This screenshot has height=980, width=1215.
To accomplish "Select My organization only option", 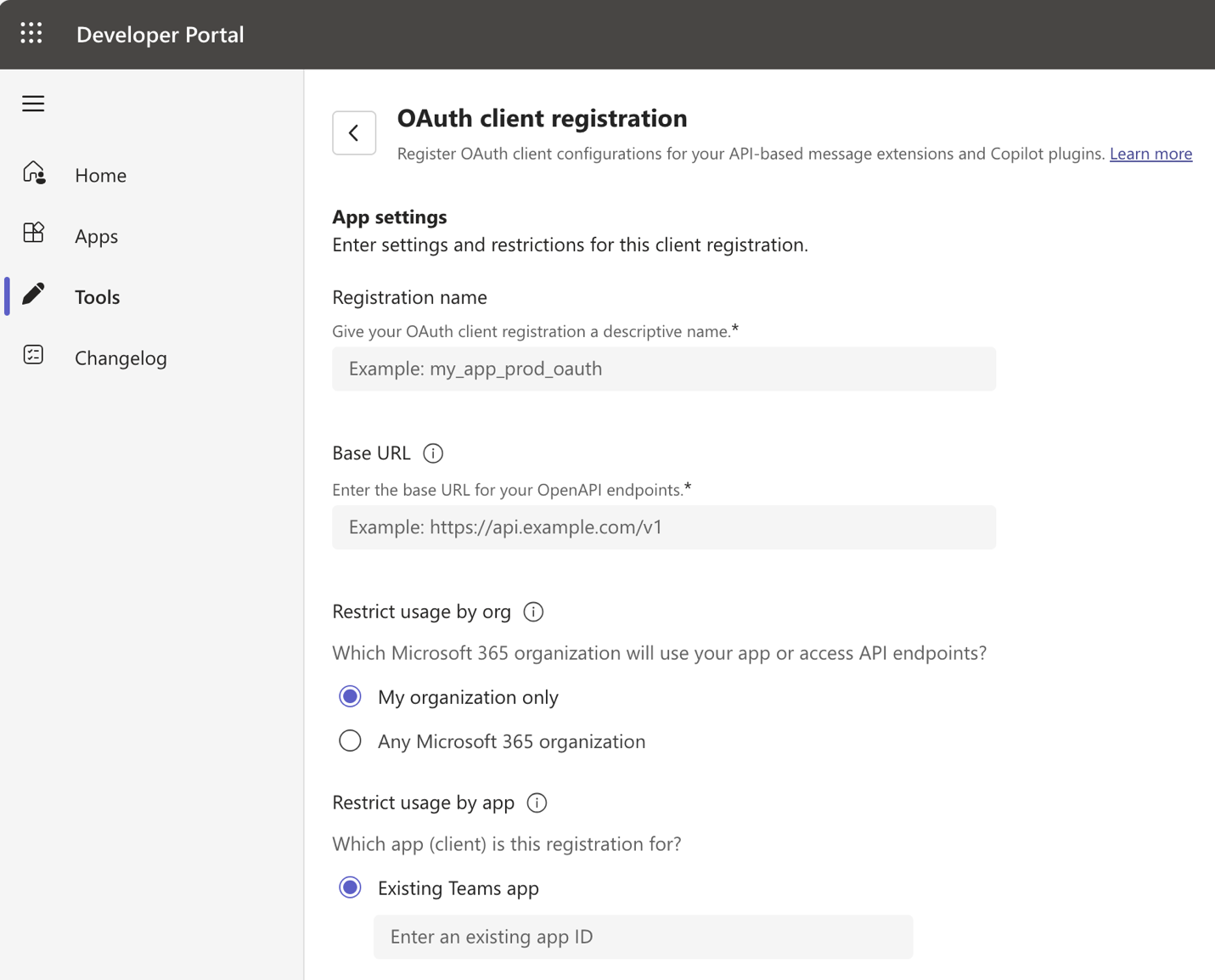I will [x=350, y=697].
